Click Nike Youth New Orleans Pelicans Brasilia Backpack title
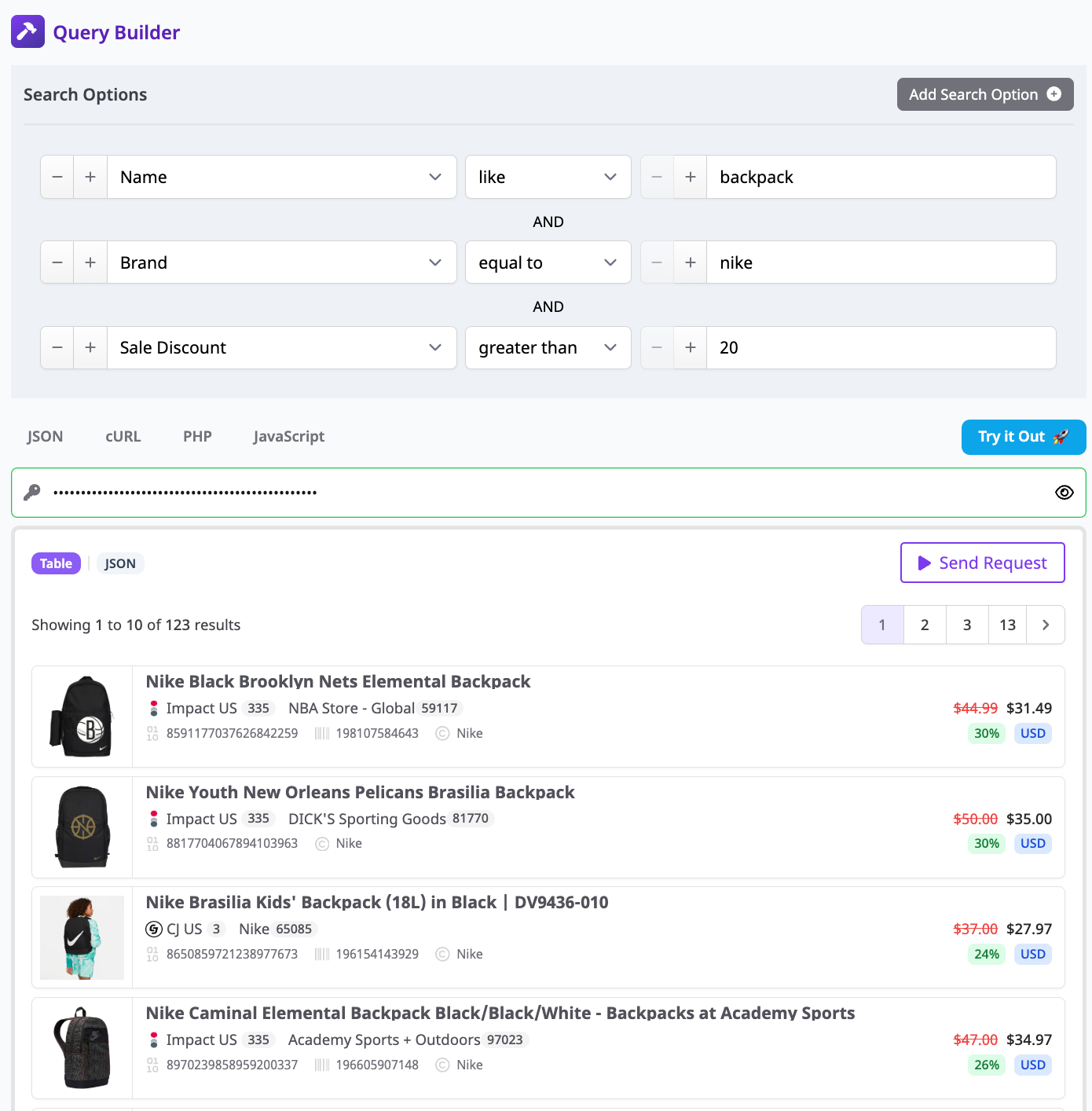Image resolution: width=1092 pixels, height=1111 pixels. tap(360, 792)
